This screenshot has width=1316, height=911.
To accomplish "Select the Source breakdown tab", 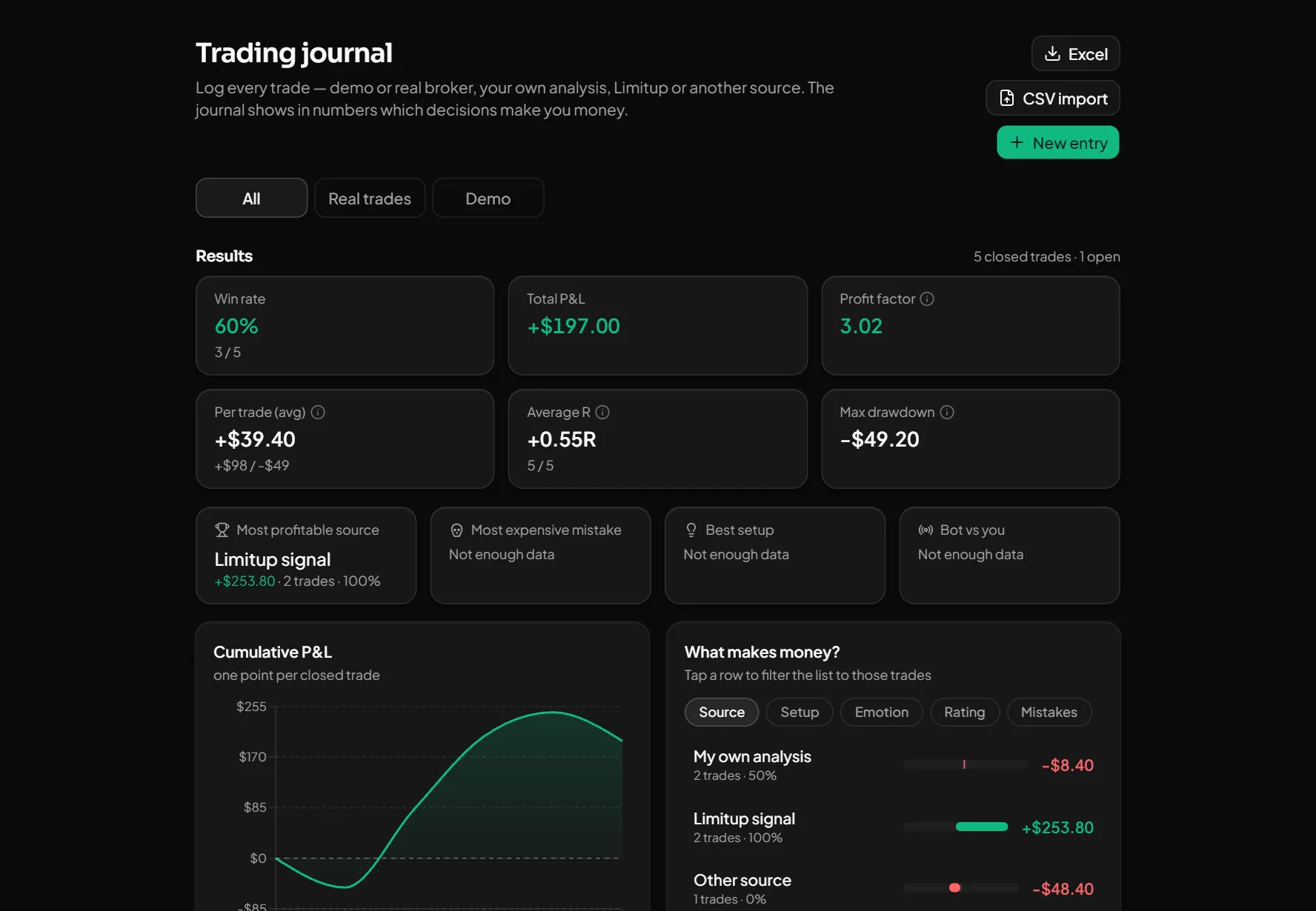I will pos(722,712).
